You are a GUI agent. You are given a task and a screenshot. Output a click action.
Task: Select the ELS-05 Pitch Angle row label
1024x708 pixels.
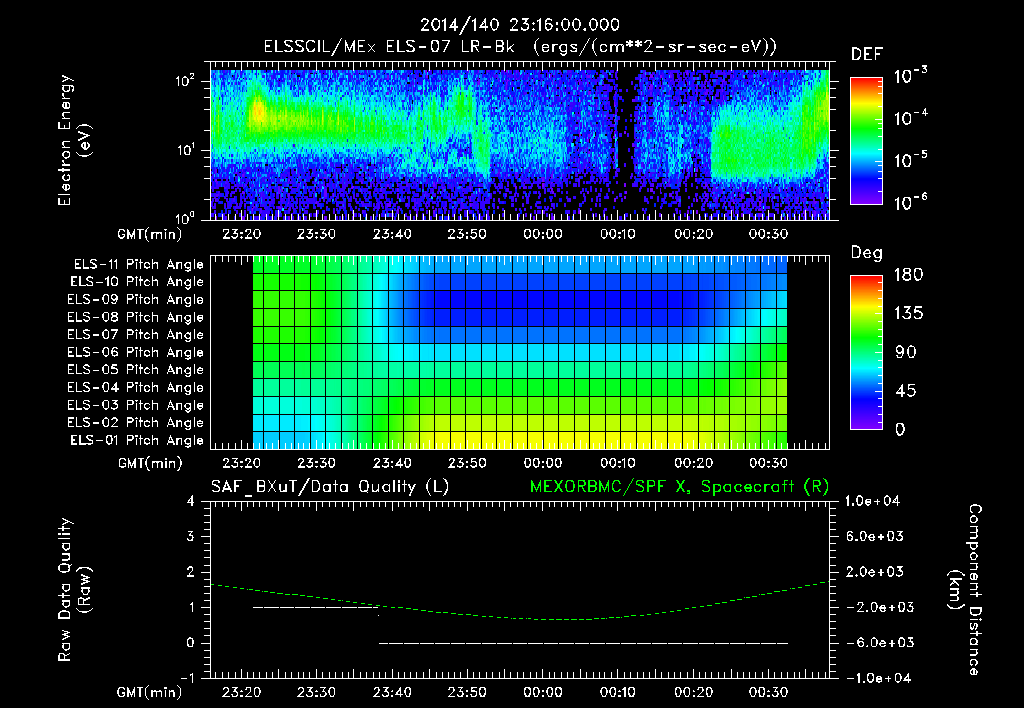pos(136,370)
